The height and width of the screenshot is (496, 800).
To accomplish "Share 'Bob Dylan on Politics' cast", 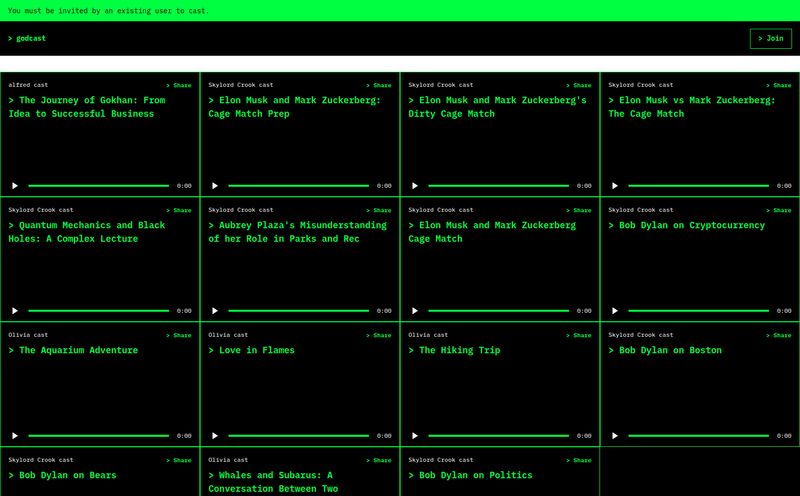I will [x=579, y=460].
